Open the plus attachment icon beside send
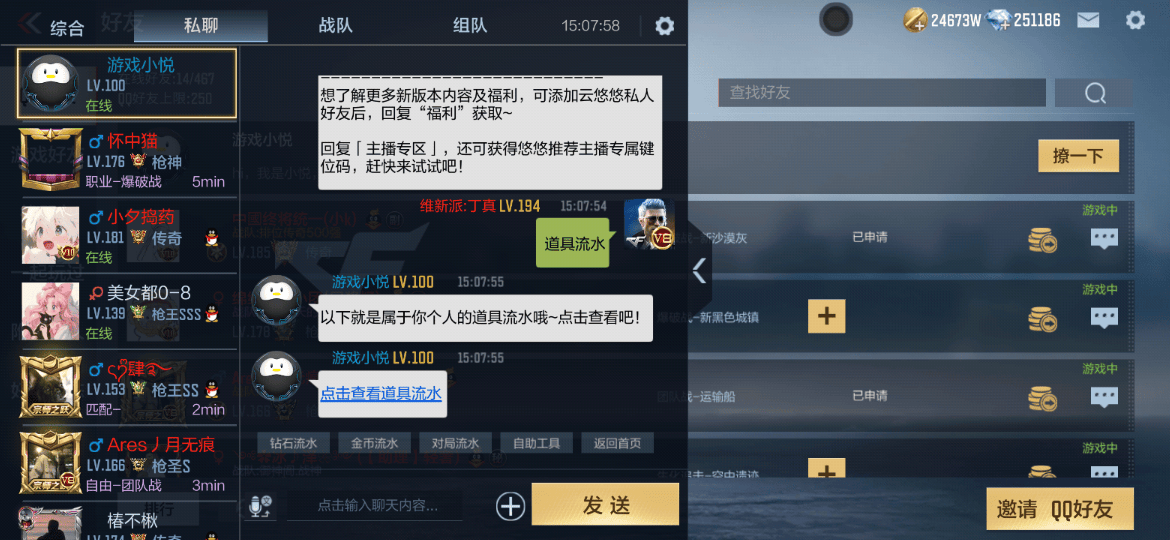Viewport: 1170px width, 540px height. [510, 506]
